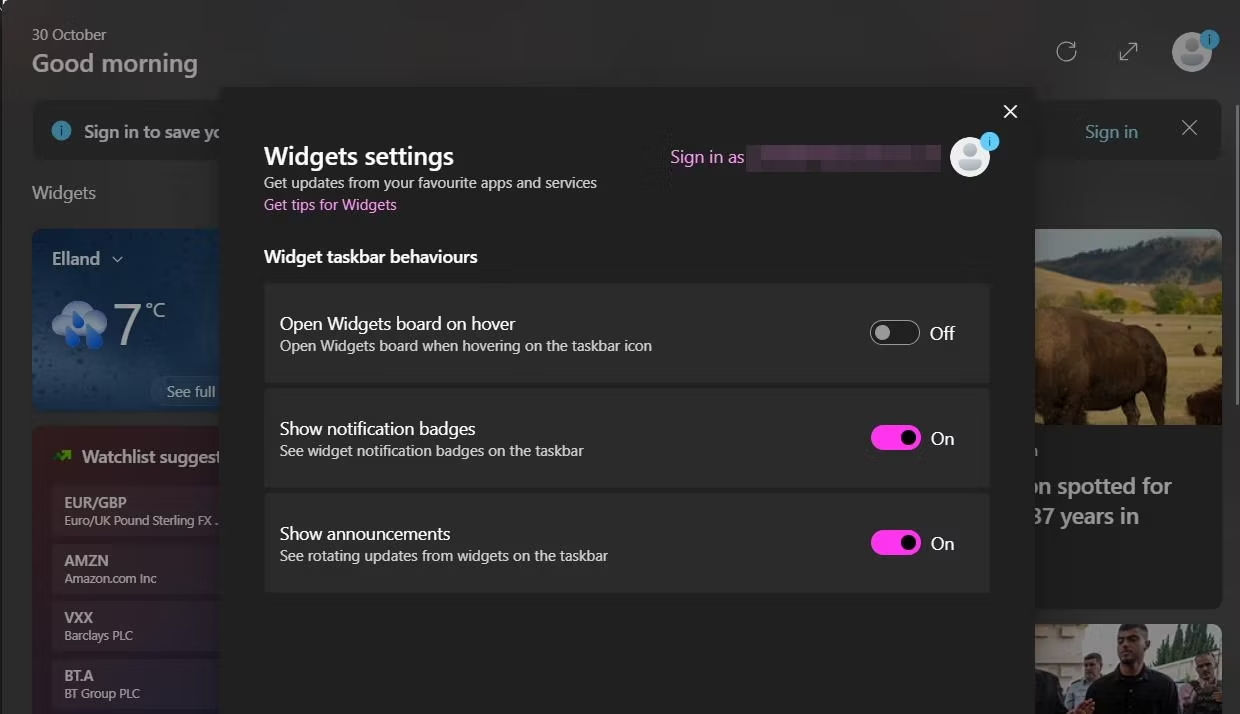Click the info icon on sign-in banner

[x=61, y=131]
